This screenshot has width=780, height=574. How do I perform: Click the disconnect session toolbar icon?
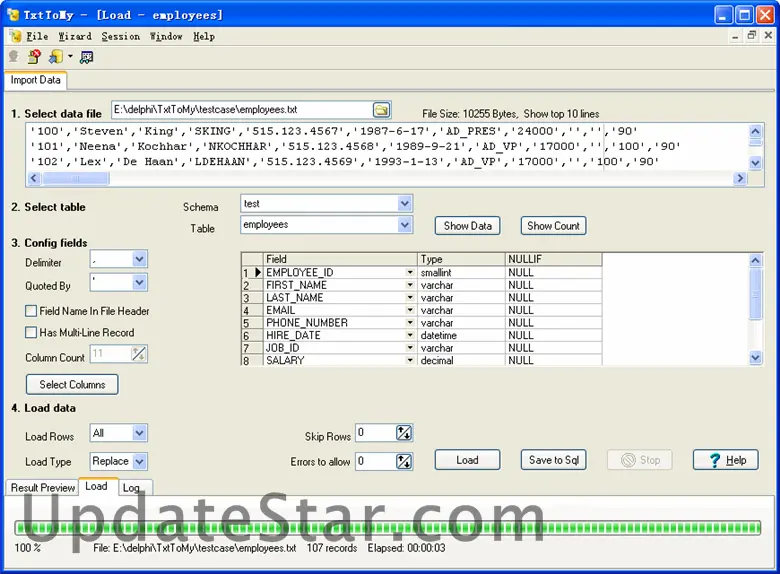click(33, 57)
